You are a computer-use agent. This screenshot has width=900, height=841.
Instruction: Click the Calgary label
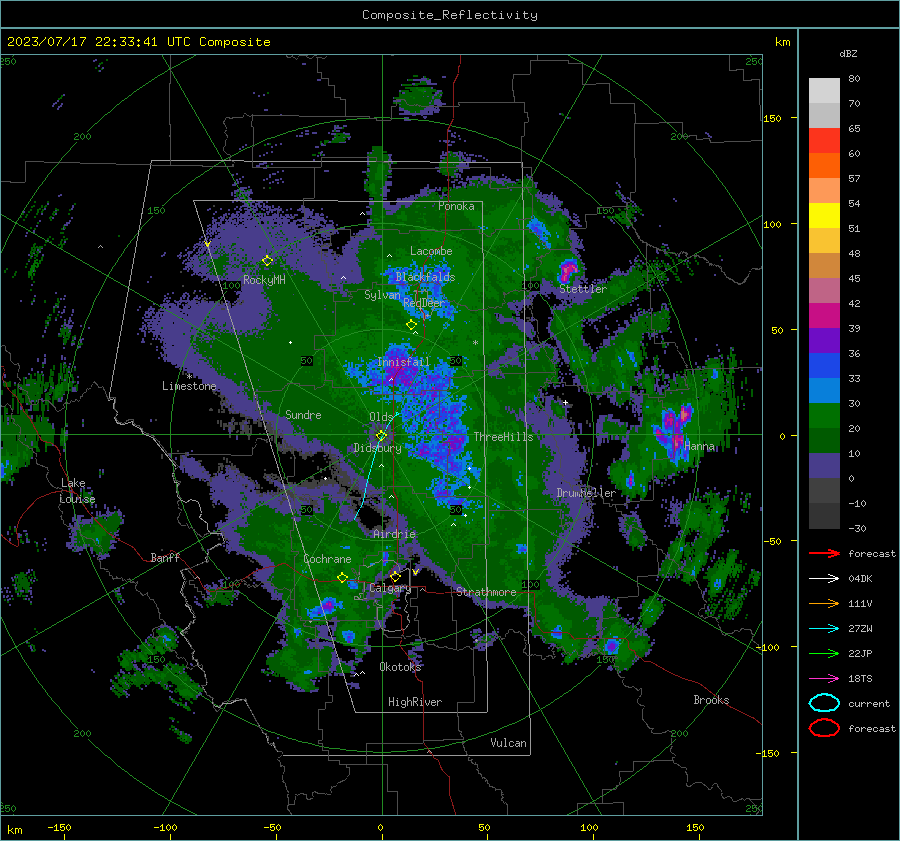point(390,588)
